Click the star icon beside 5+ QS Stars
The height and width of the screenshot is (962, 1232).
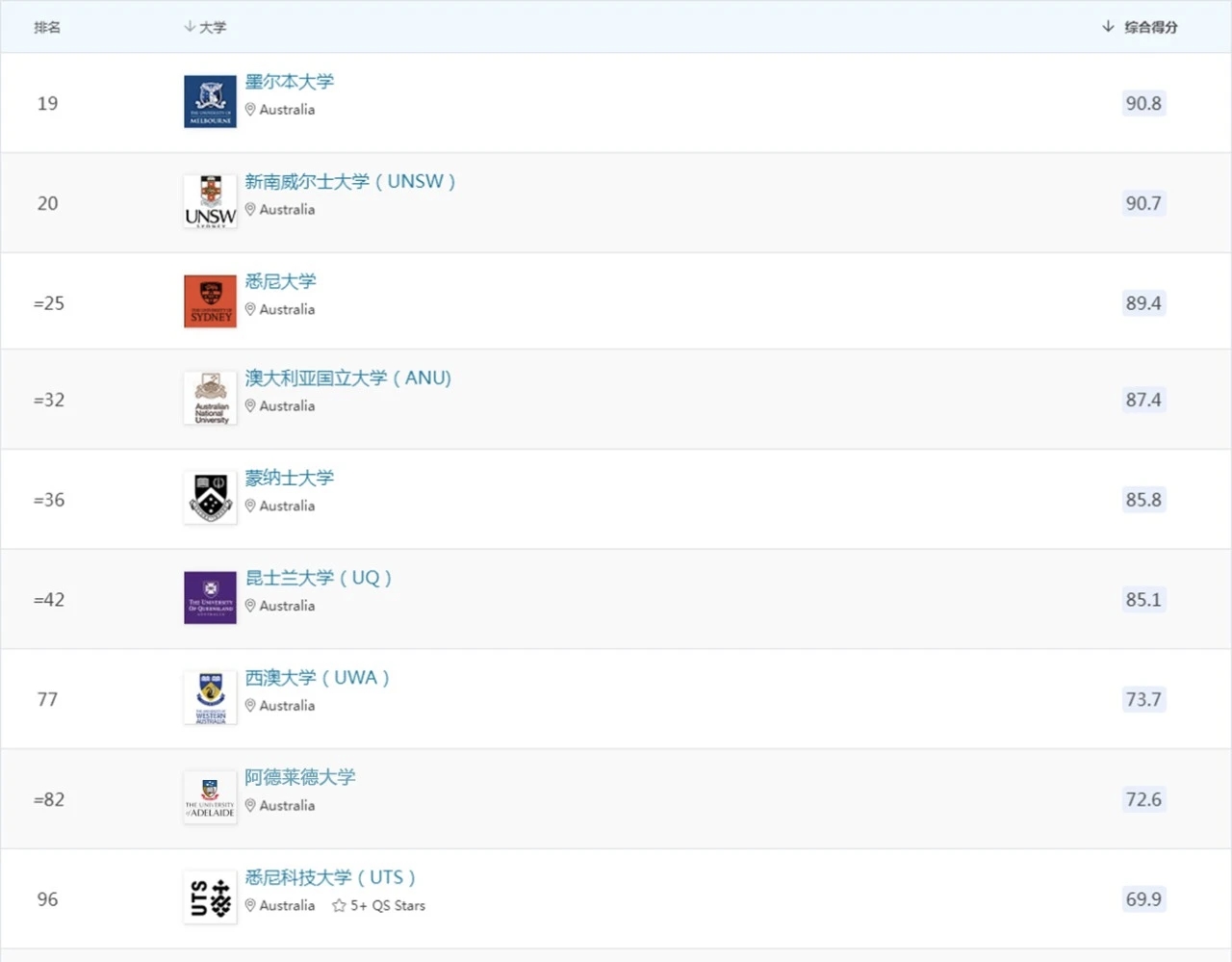click(338, 905)
